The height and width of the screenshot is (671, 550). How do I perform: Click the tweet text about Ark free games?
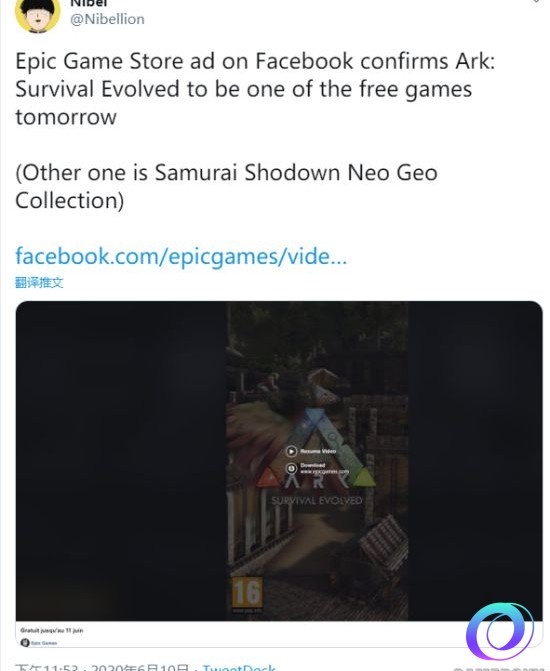click(x=255, y=89)
